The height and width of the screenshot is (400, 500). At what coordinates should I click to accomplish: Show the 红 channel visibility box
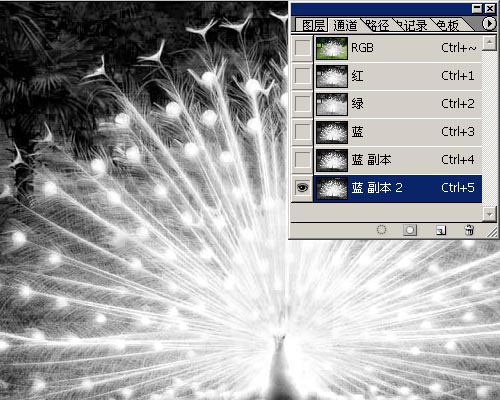tap(302, 76)
